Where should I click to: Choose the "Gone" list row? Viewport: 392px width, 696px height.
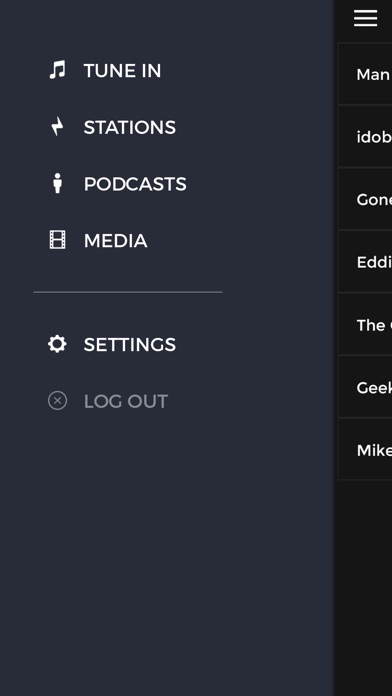tap(365, 199)
